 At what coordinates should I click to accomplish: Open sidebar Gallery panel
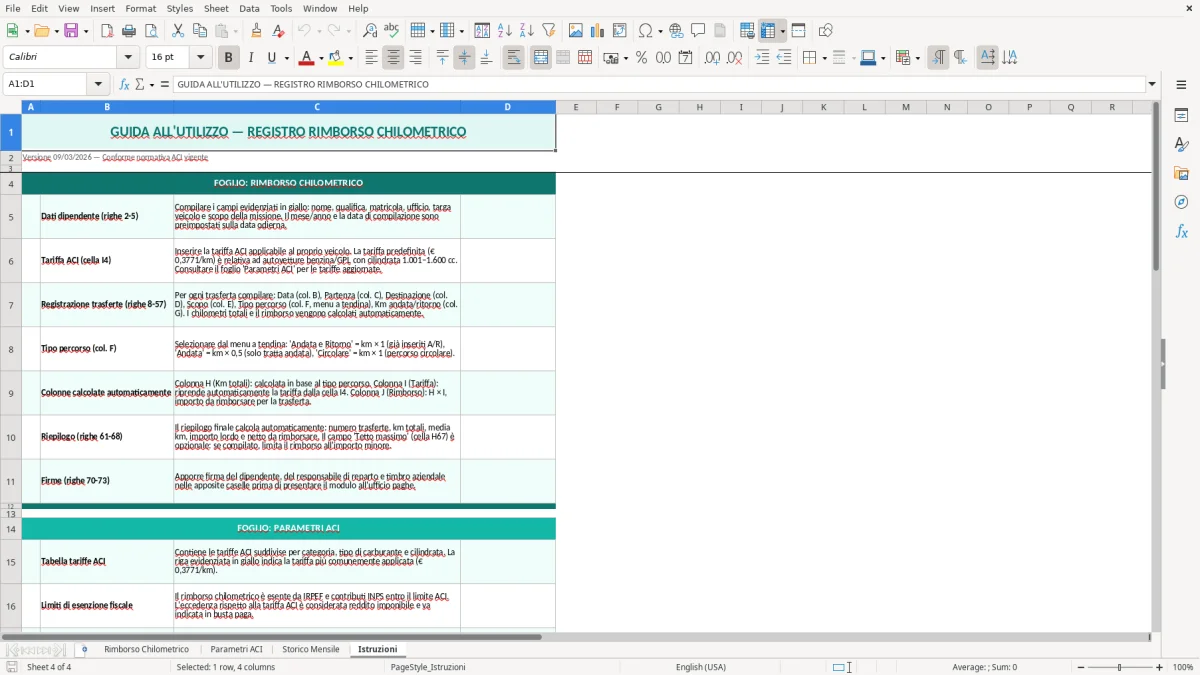point(1181,173)
